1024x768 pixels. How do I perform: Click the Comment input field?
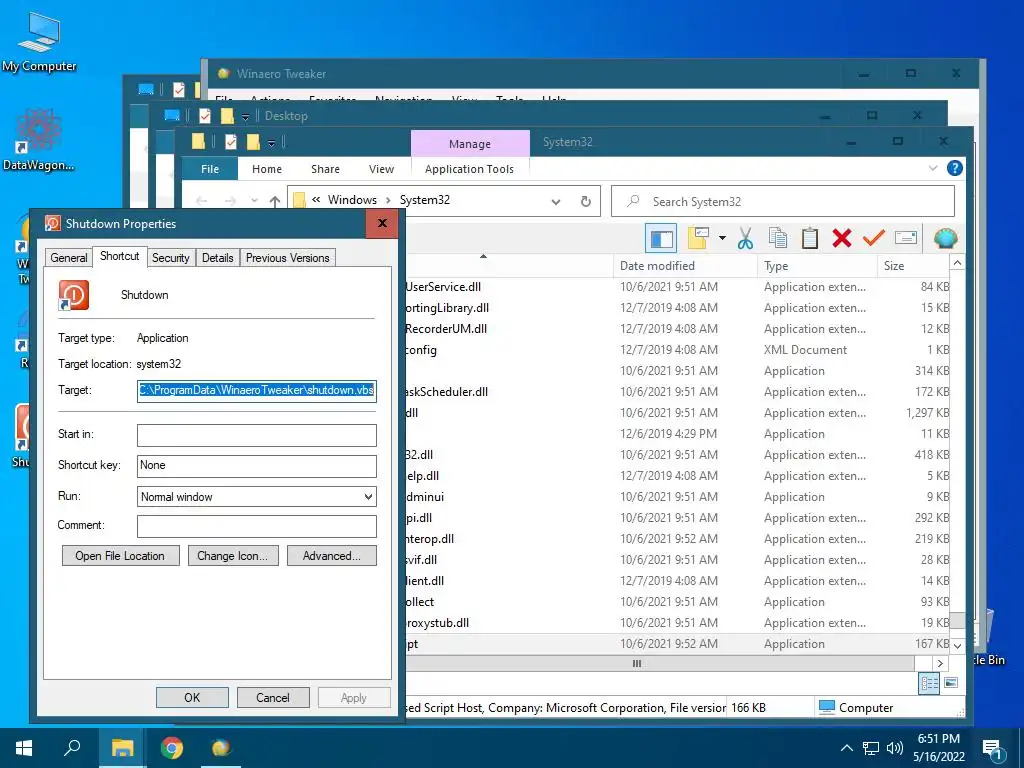[x=257, y=526]
